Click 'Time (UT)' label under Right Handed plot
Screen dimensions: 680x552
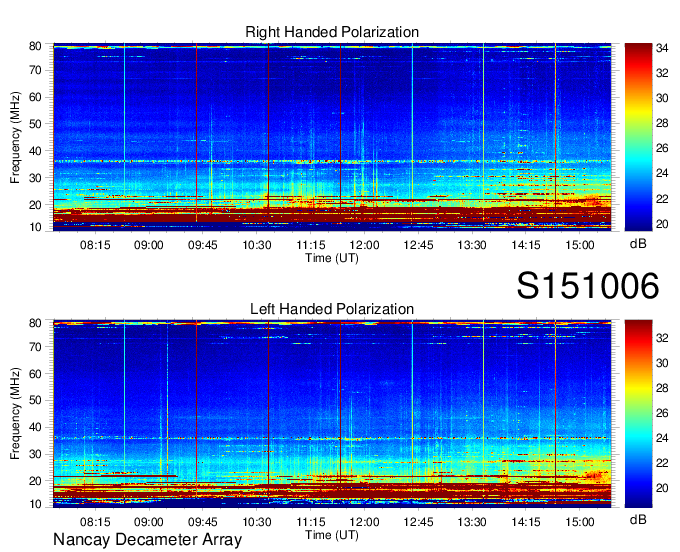332,258
